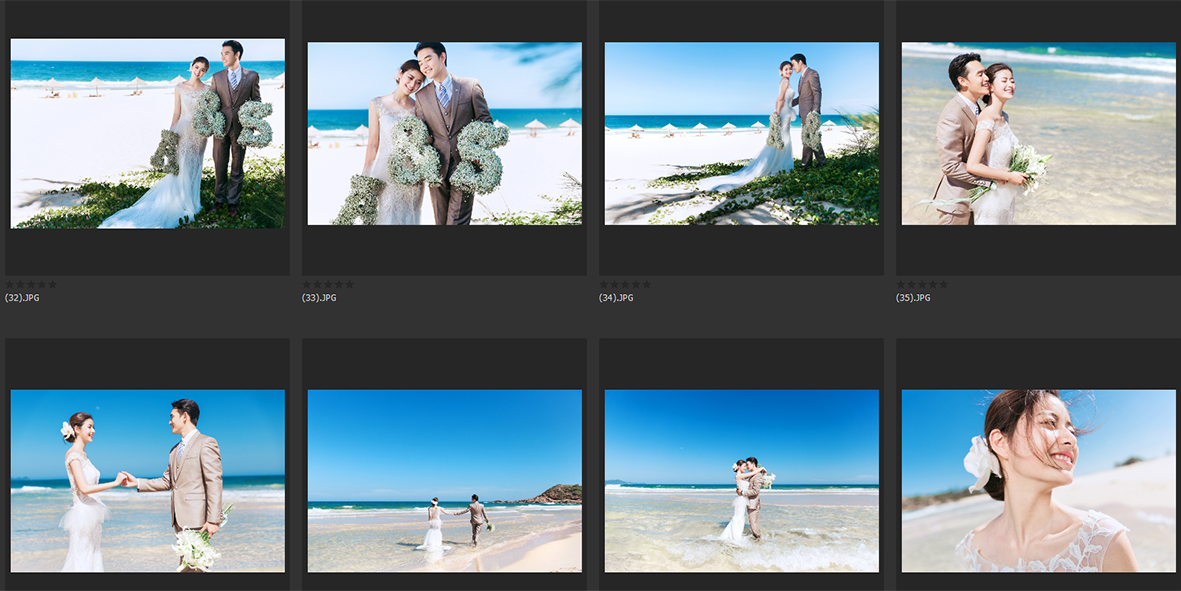The height and width of the screenshot is (591, 1181).
Task: Click the (34).JPG file name
Action: [x=616, y=297]
